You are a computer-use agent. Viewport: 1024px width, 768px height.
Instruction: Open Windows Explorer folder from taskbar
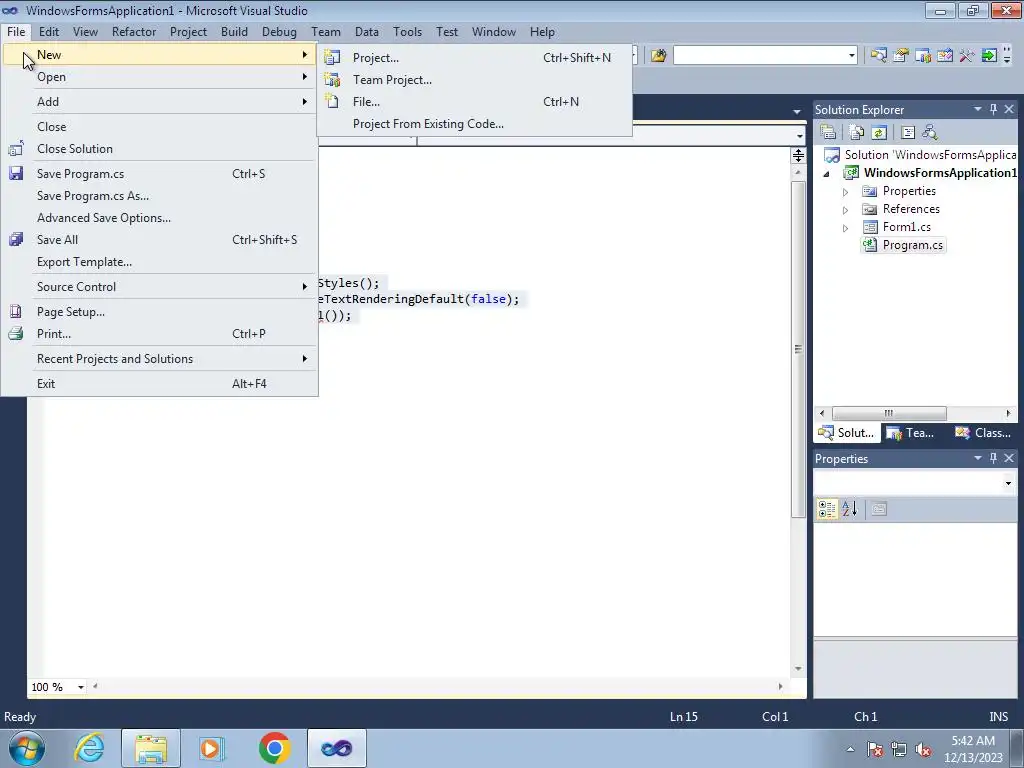[x=151, y=748]
